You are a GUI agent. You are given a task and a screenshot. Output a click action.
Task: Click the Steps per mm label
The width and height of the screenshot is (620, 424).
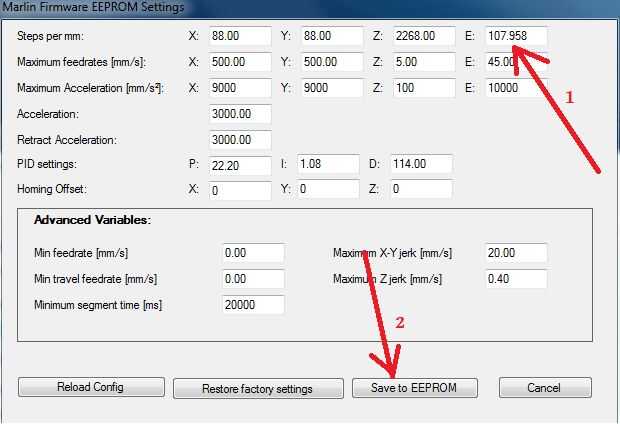coord(50,36)
